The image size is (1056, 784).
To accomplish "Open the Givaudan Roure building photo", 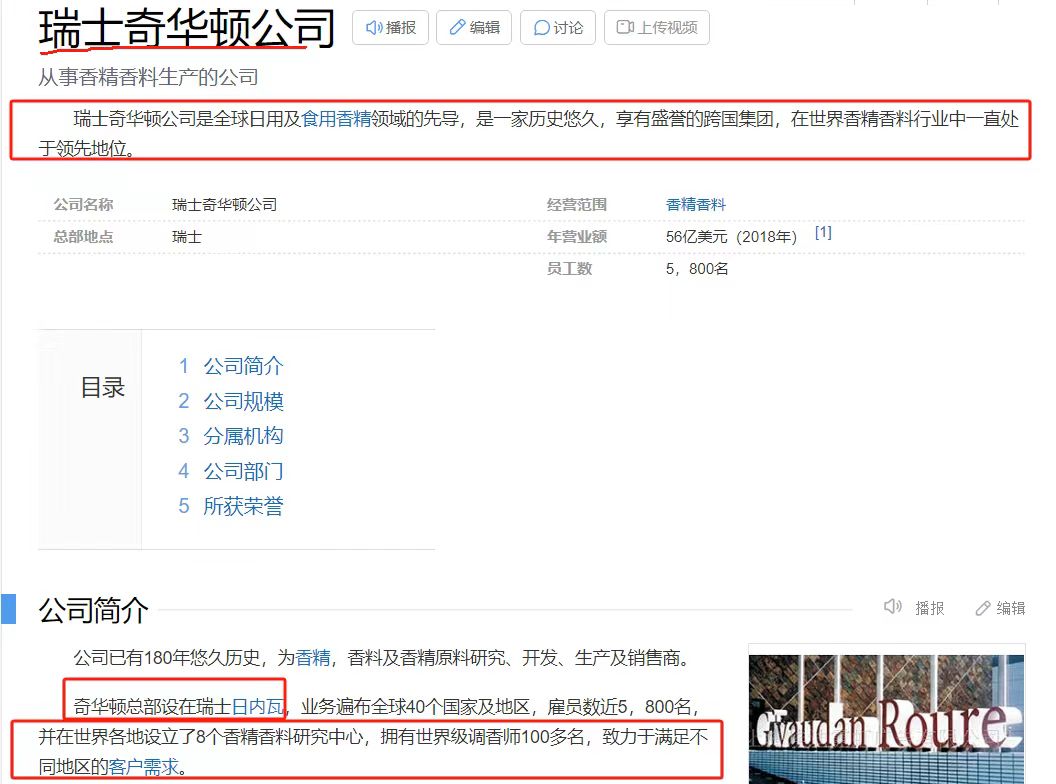I will click(x=886, y=719).
